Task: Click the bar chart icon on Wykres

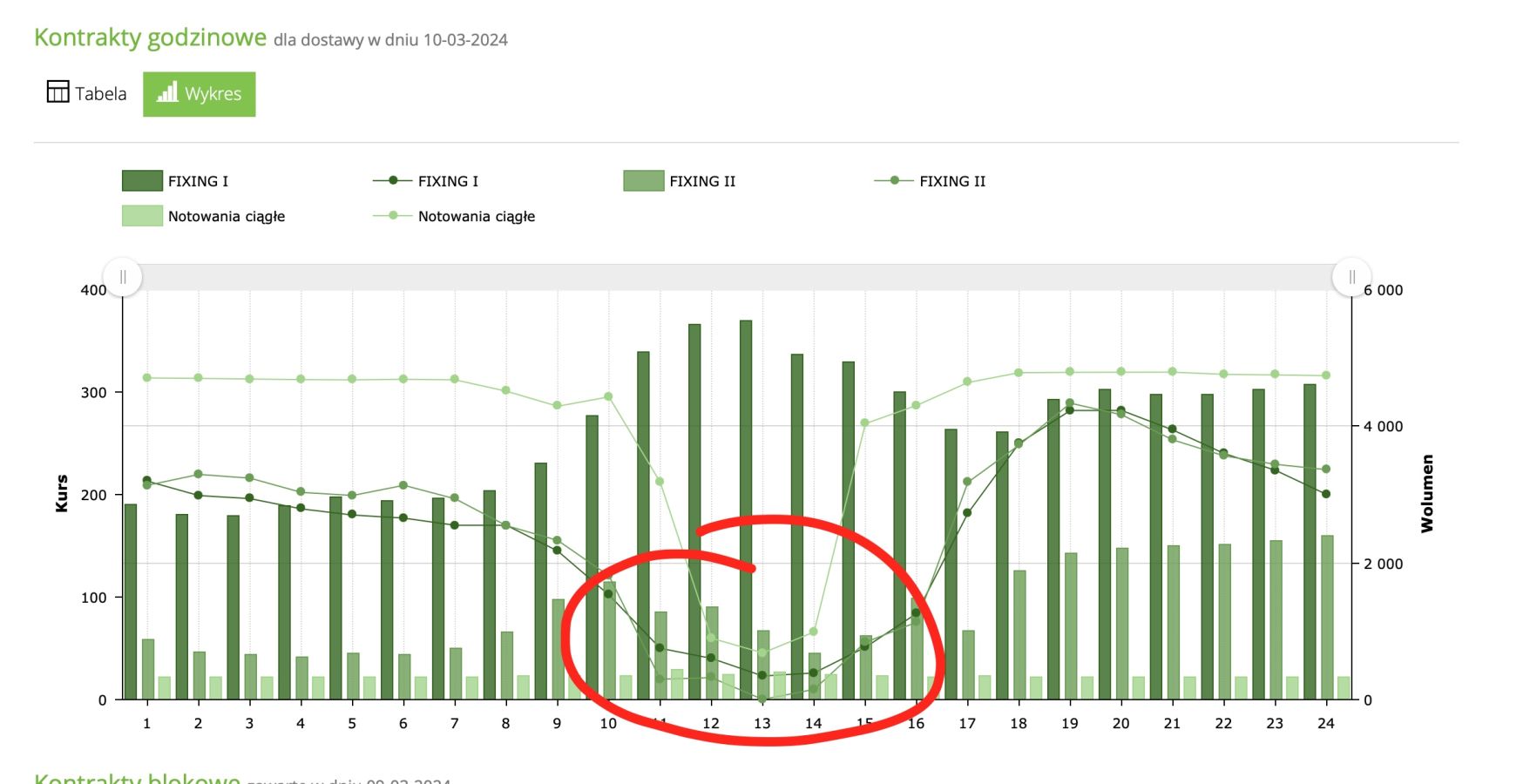Action: point(167,91)
